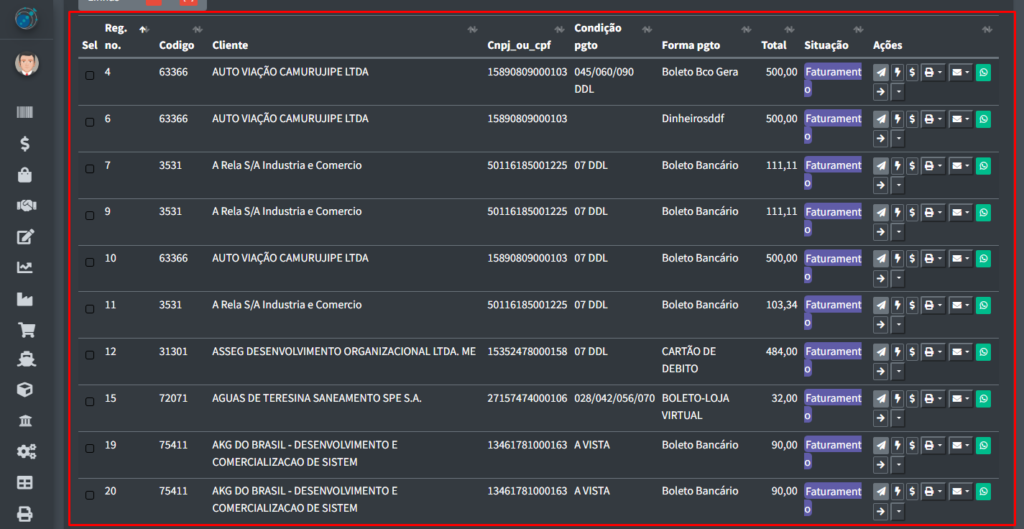Viewport: 1024px width, 529px height.
Task: Click the lightning bolt icon for record 10
Action: 897,259
